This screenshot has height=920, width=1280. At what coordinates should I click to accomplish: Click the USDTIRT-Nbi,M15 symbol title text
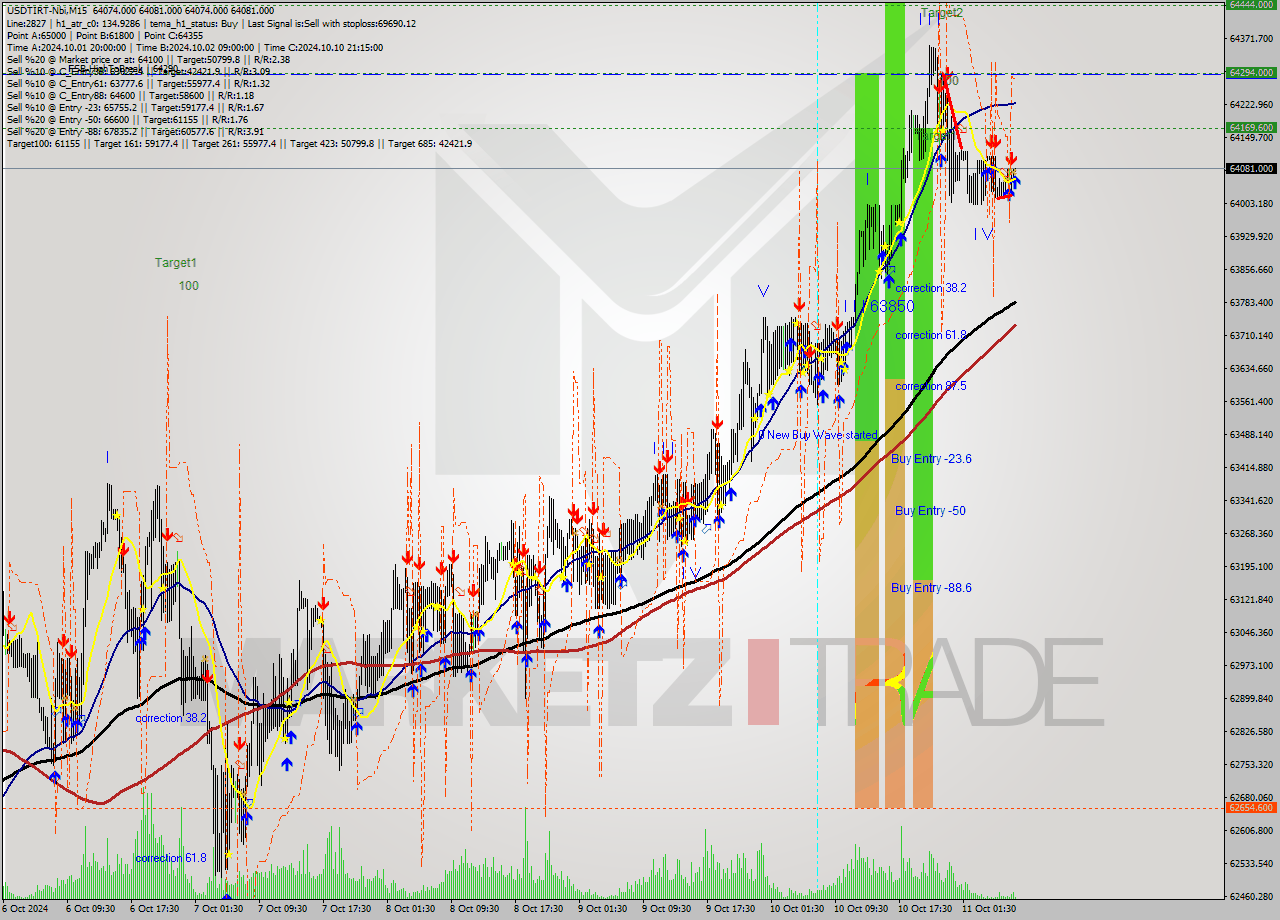point(48,10)
